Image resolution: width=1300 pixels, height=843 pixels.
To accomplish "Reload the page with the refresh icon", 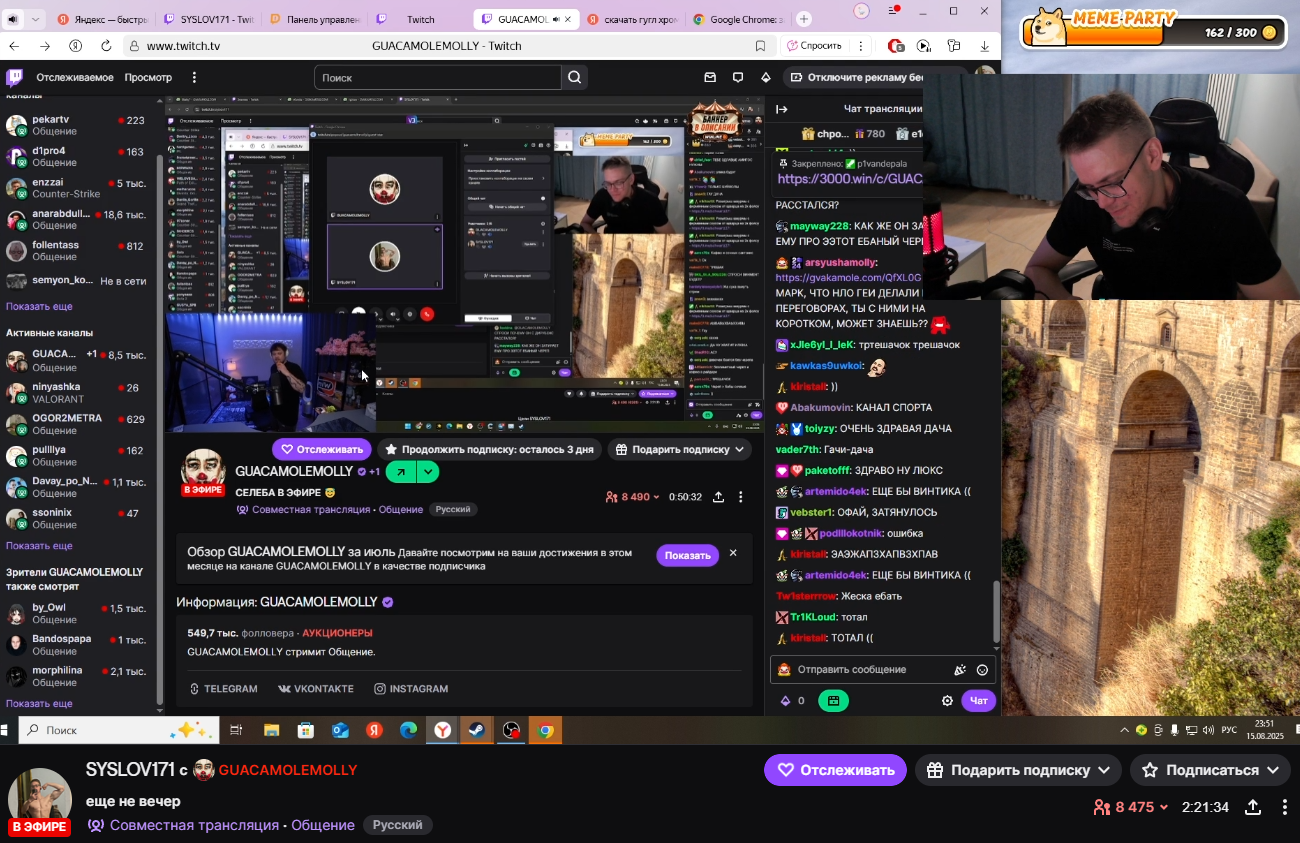I will coord(106,46).
